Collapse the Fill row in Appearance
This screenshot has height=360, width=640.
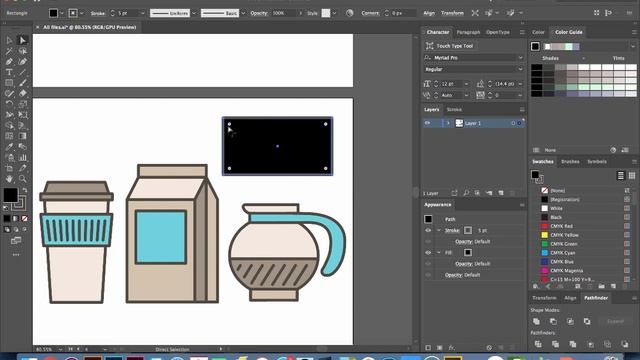439,253
